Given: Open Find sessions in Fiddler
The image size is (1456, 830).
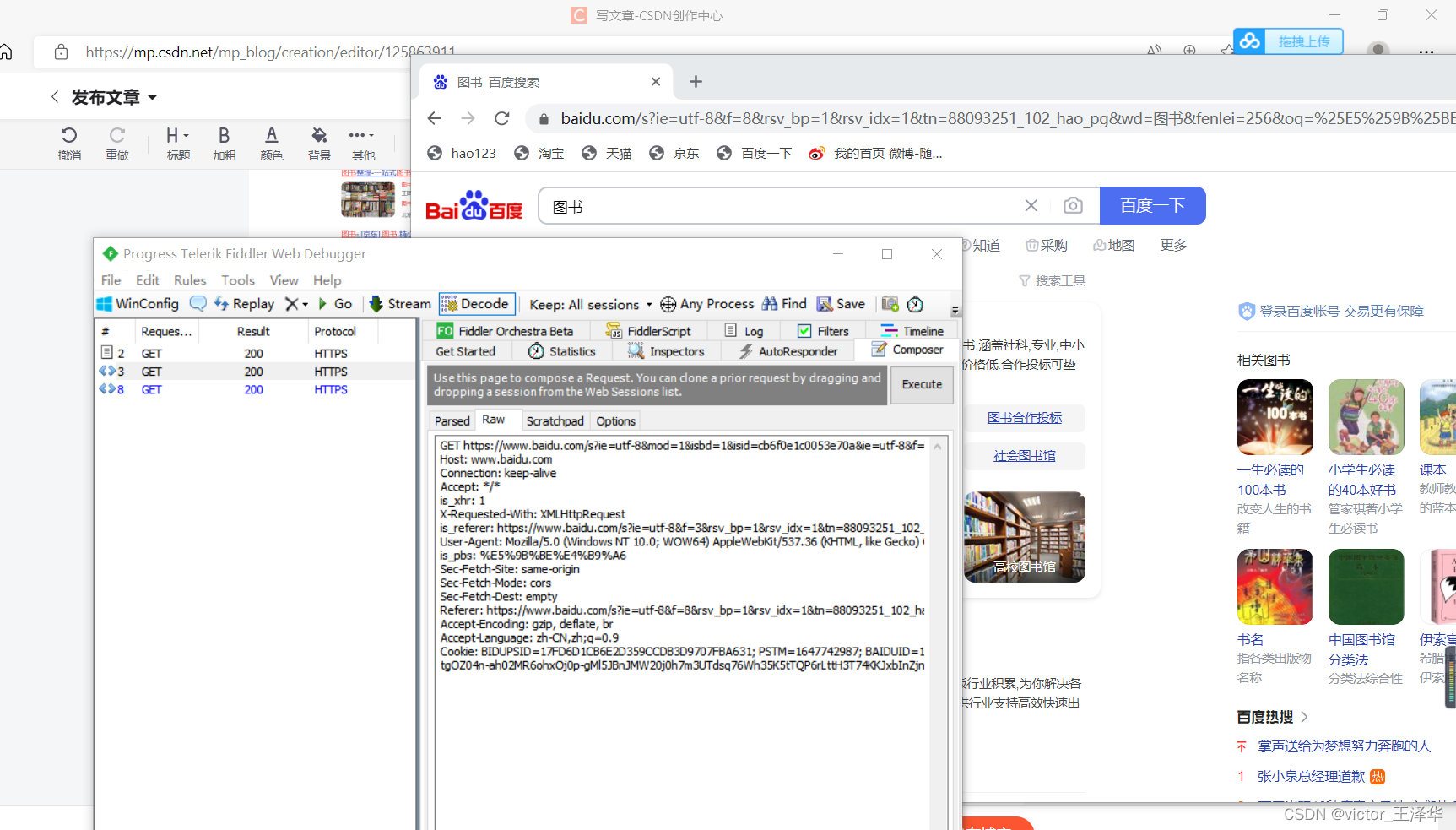Looking at the screenshot, I should click(x=784, y=304).
